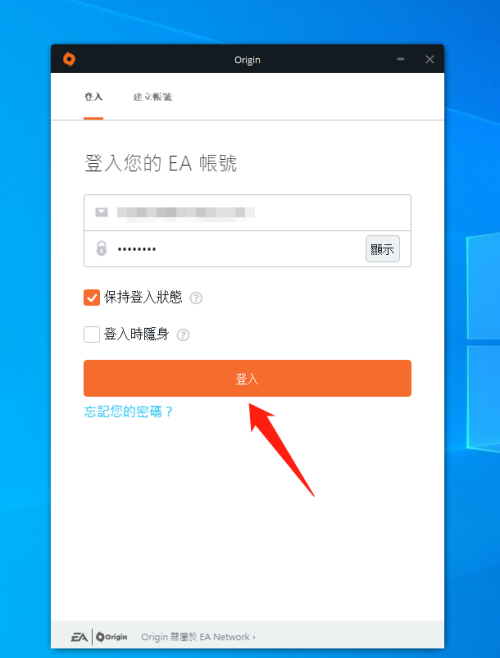This screenshot has width=500, height=658.
Task: Switch to the 建立帳號 tab
Action: coord(153,97)
